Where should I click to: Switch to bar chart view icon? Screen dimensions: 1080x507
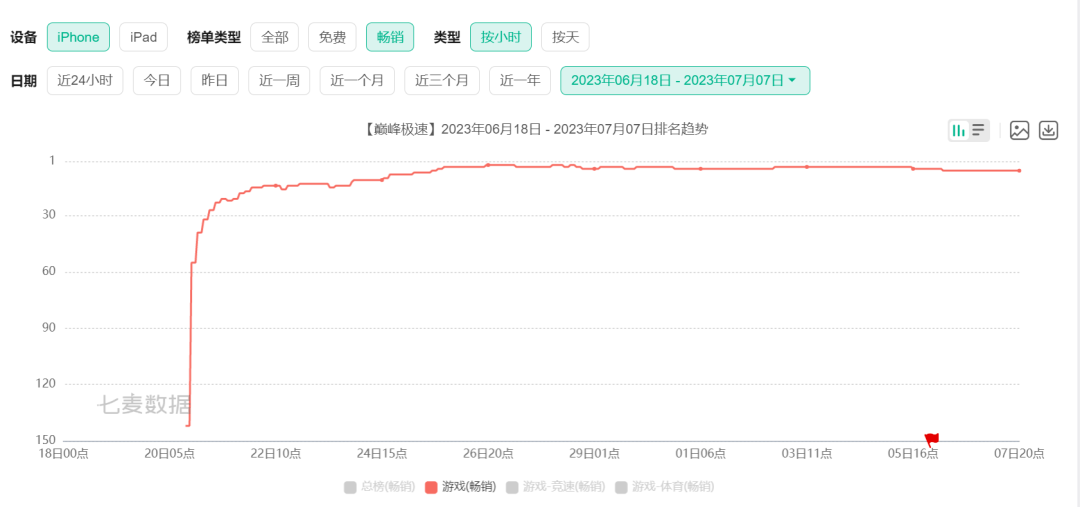coord(958,130)
